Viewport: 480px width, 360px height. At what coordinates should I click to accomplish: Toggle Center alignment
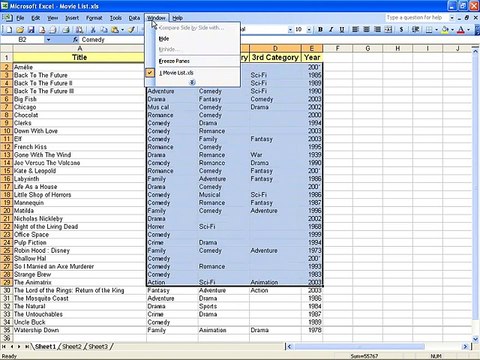366,30
